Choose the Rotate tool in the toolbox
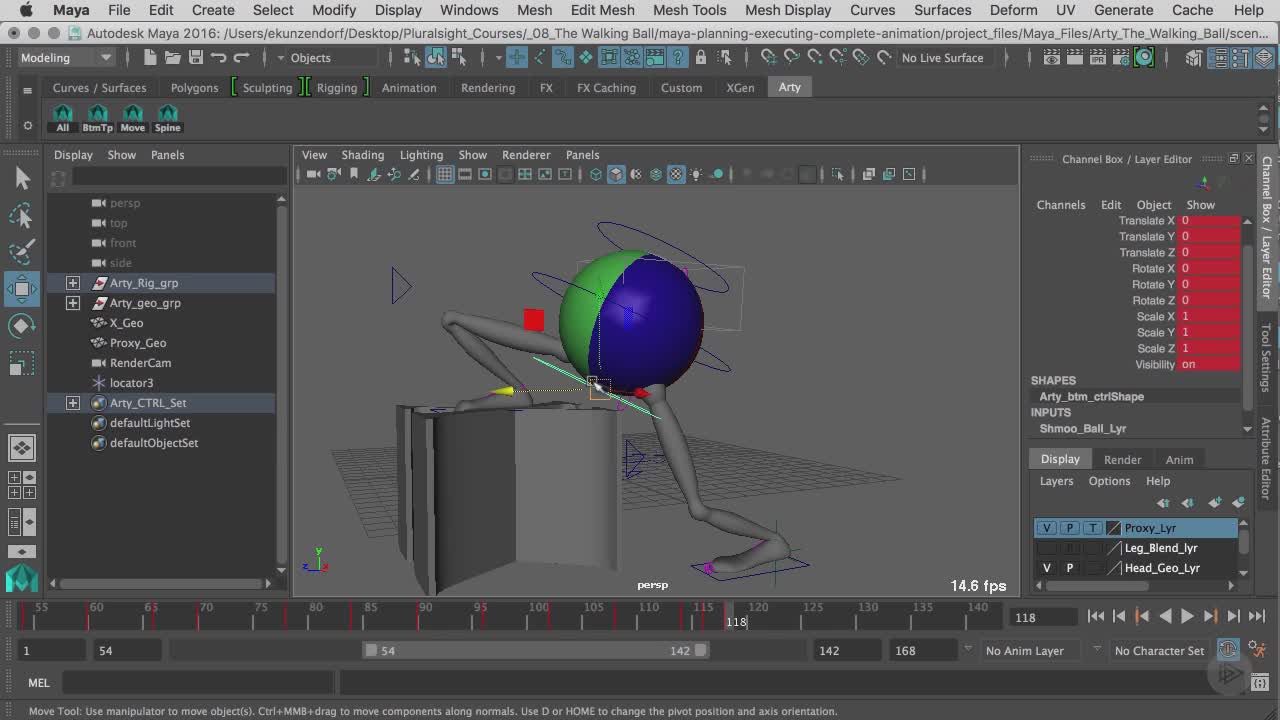 point(22,326)
